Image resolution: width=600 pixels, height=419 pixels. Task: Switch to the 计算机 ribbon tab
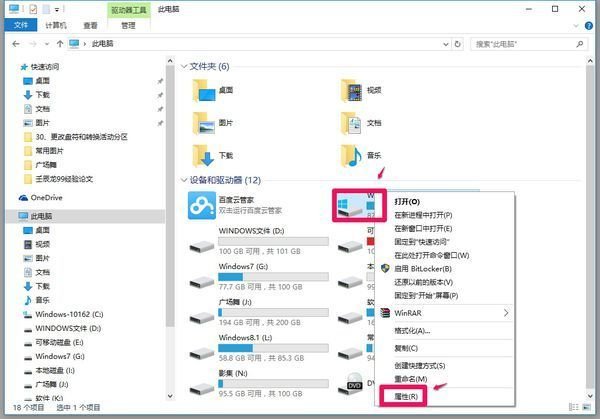[x=56, y=25]
